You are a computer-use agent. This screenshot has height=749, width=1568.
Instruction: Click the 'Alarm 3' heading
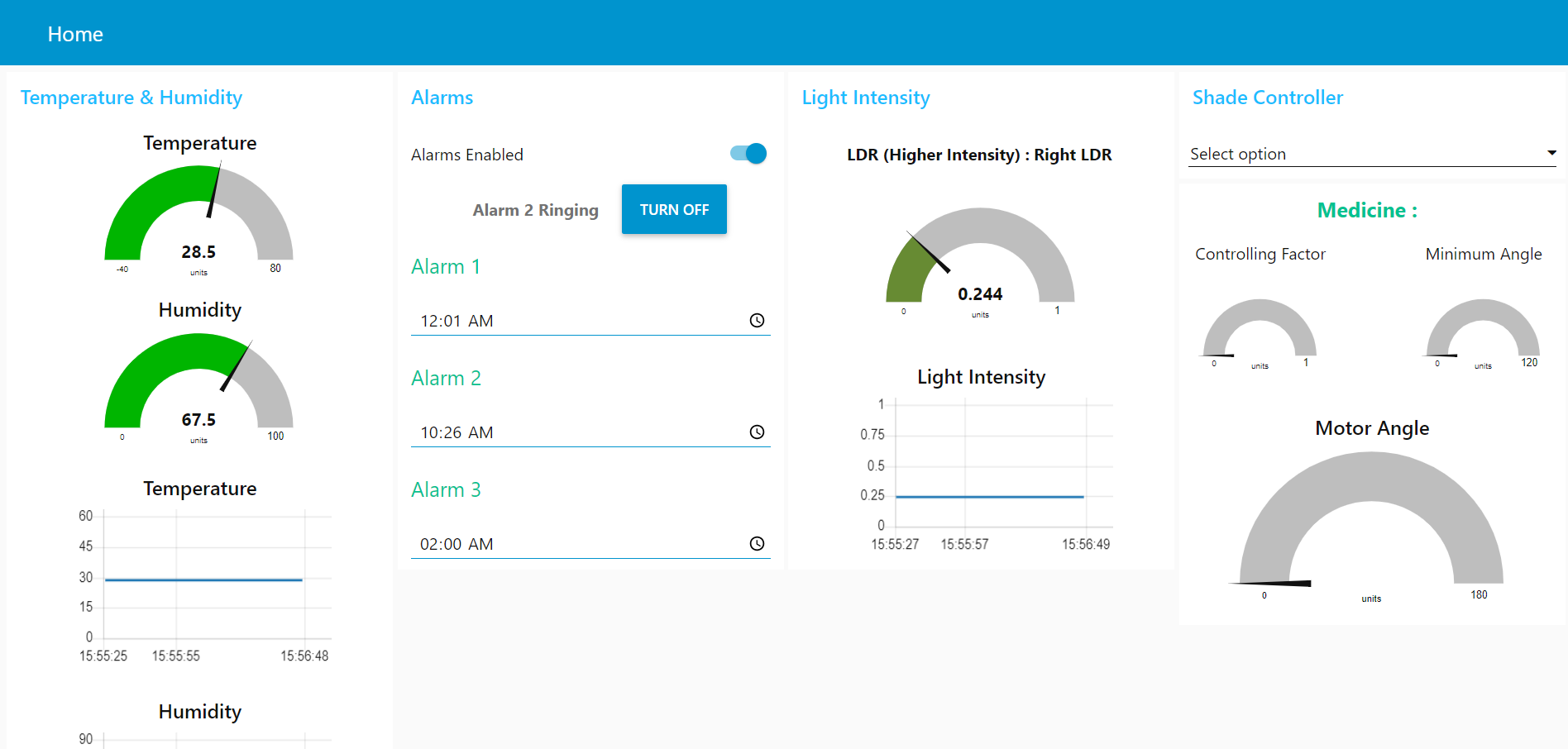(446, 489)
